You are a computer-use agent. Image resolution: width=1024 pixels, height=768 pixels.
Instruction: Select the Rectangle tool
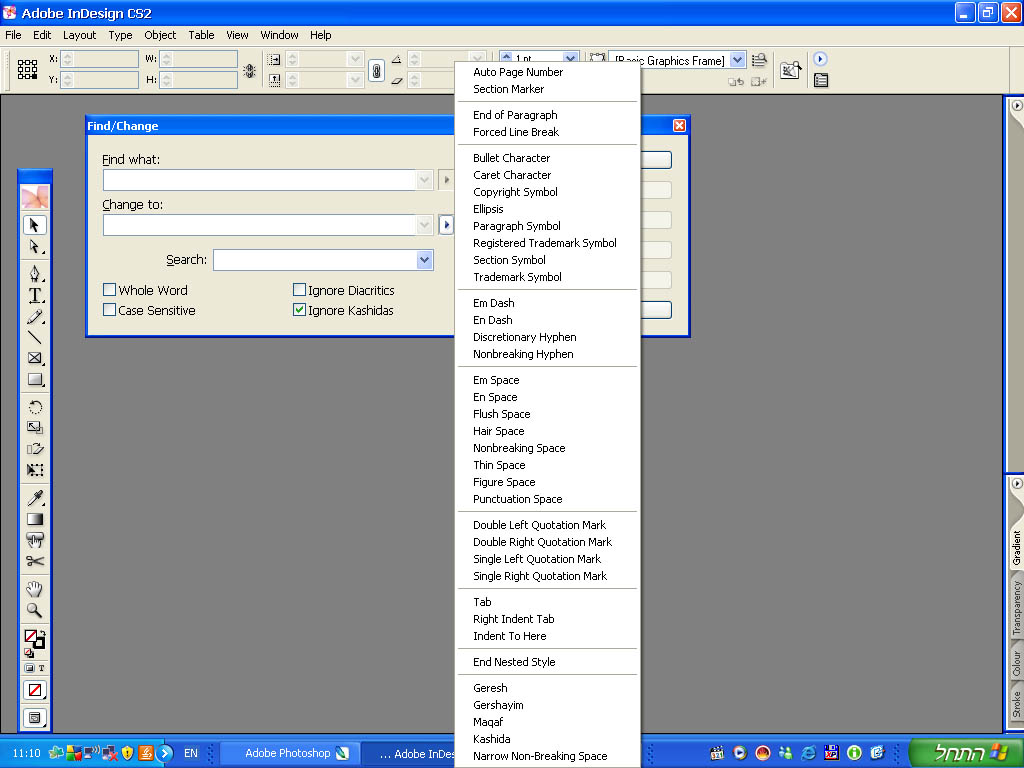tap(35, 379)
